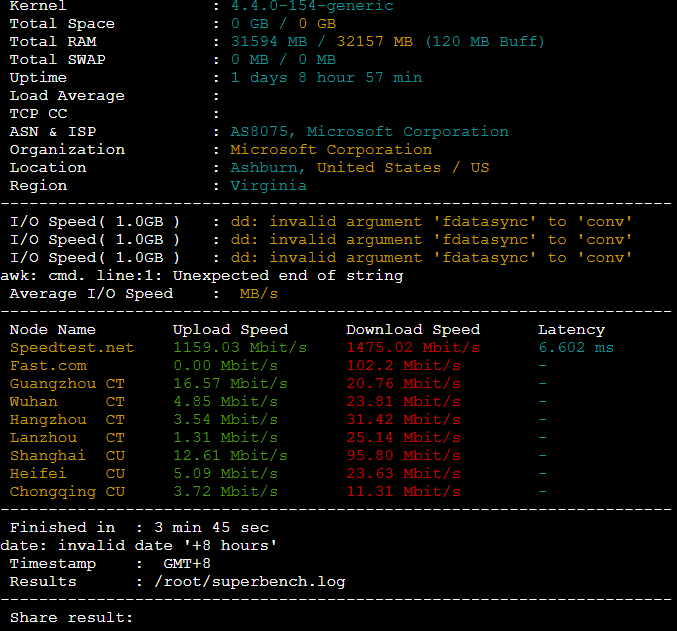Click location 'Ashburn, United States / US'

360,168
